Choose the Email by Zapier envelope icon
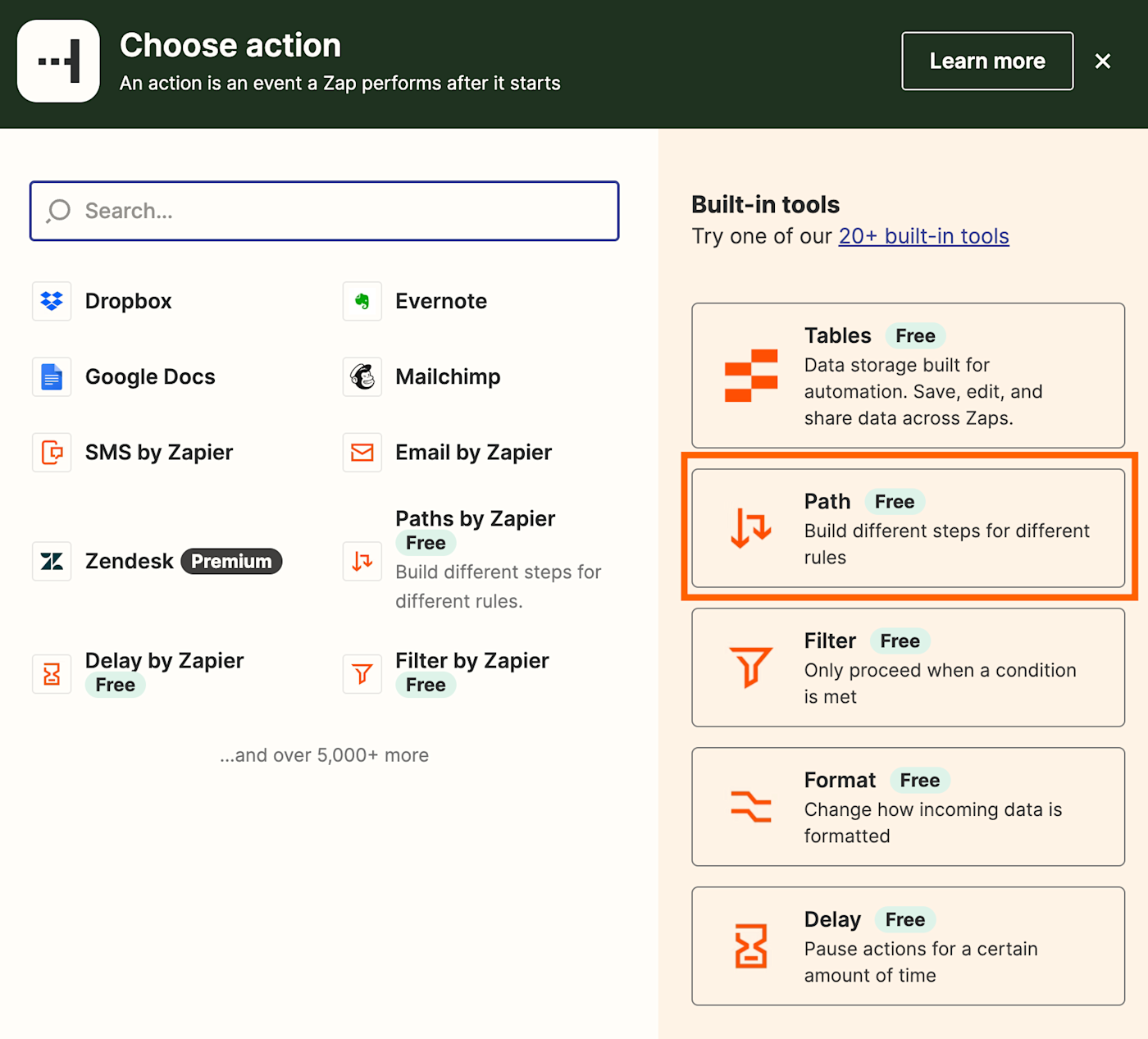The height and width of the screenshot is (1039, 1148). 362,453
